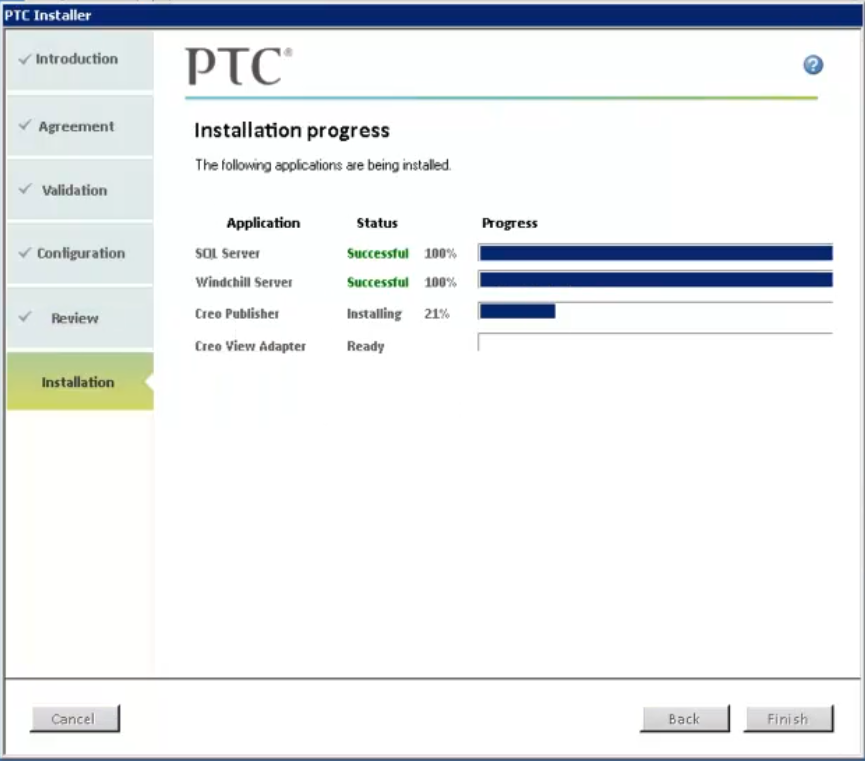Click the Back button
The image size is (865, 761).
click(x=684, y=718)
